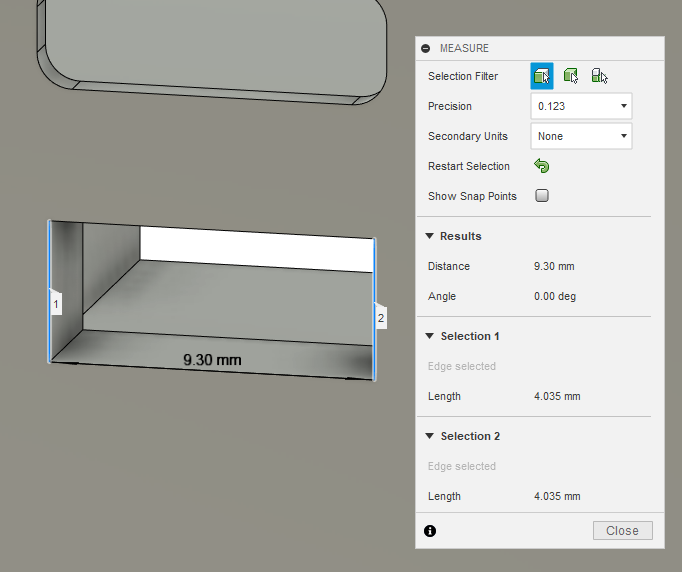This screenshot has height=572, width=682.
Task: Select the face/edge/vertex selection filter icon
Action: pyautogui.click(x=542, y=76)
